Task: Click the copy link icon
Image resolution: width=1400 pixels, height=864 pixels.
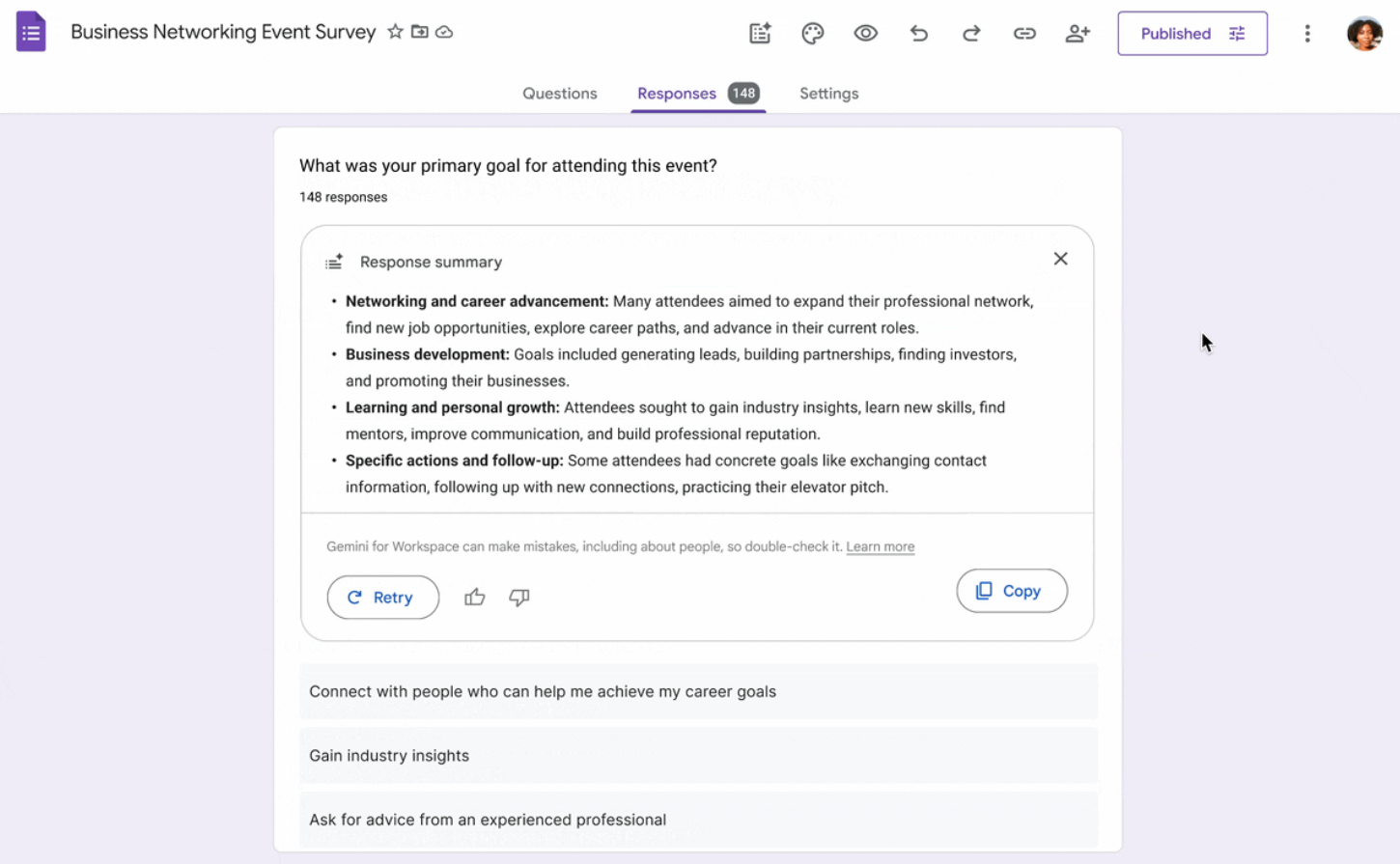Action: coord(1024,33)
